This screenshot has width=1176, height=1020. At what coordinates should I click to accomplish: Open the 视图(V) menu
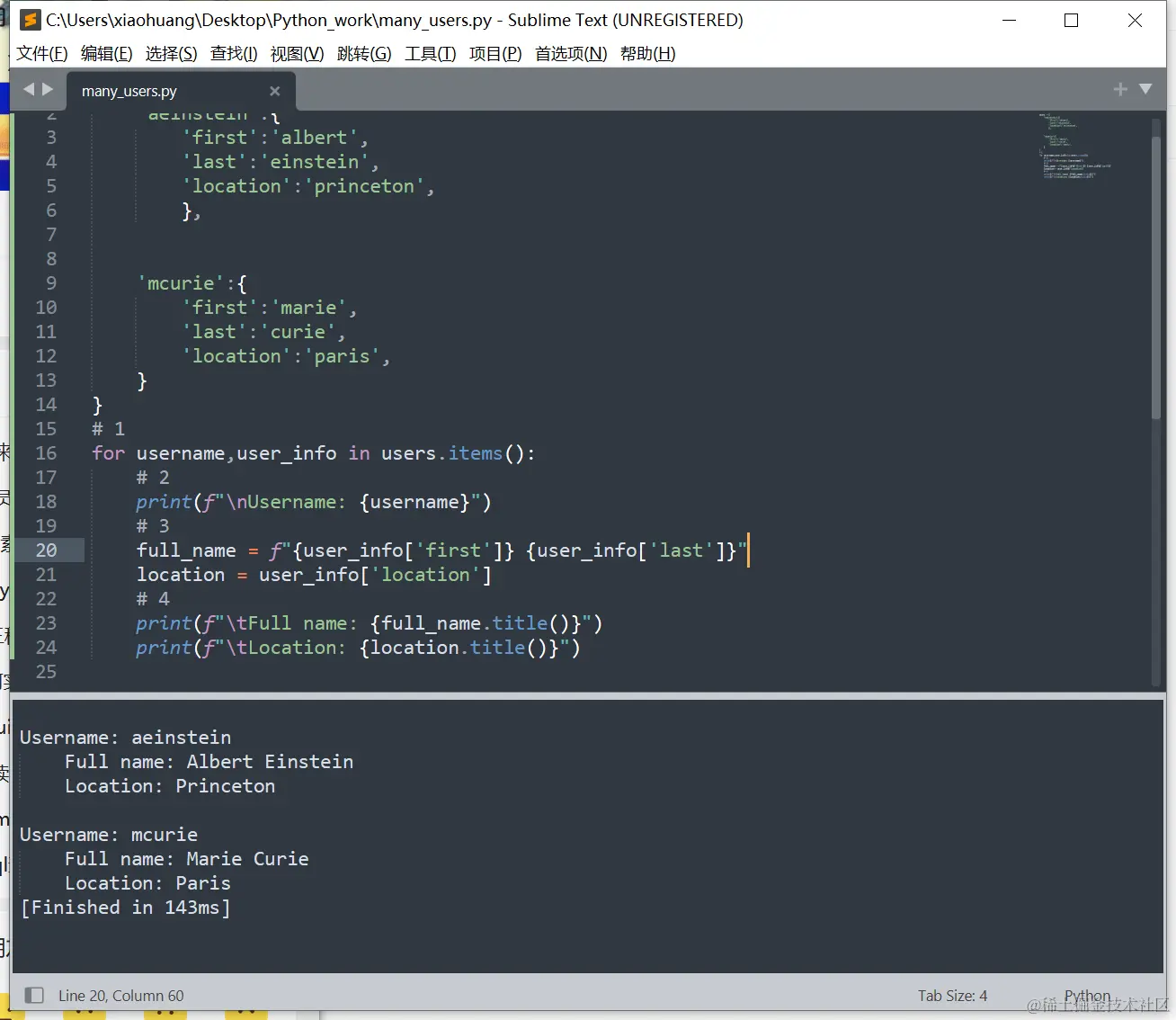(x=298, y=54)
